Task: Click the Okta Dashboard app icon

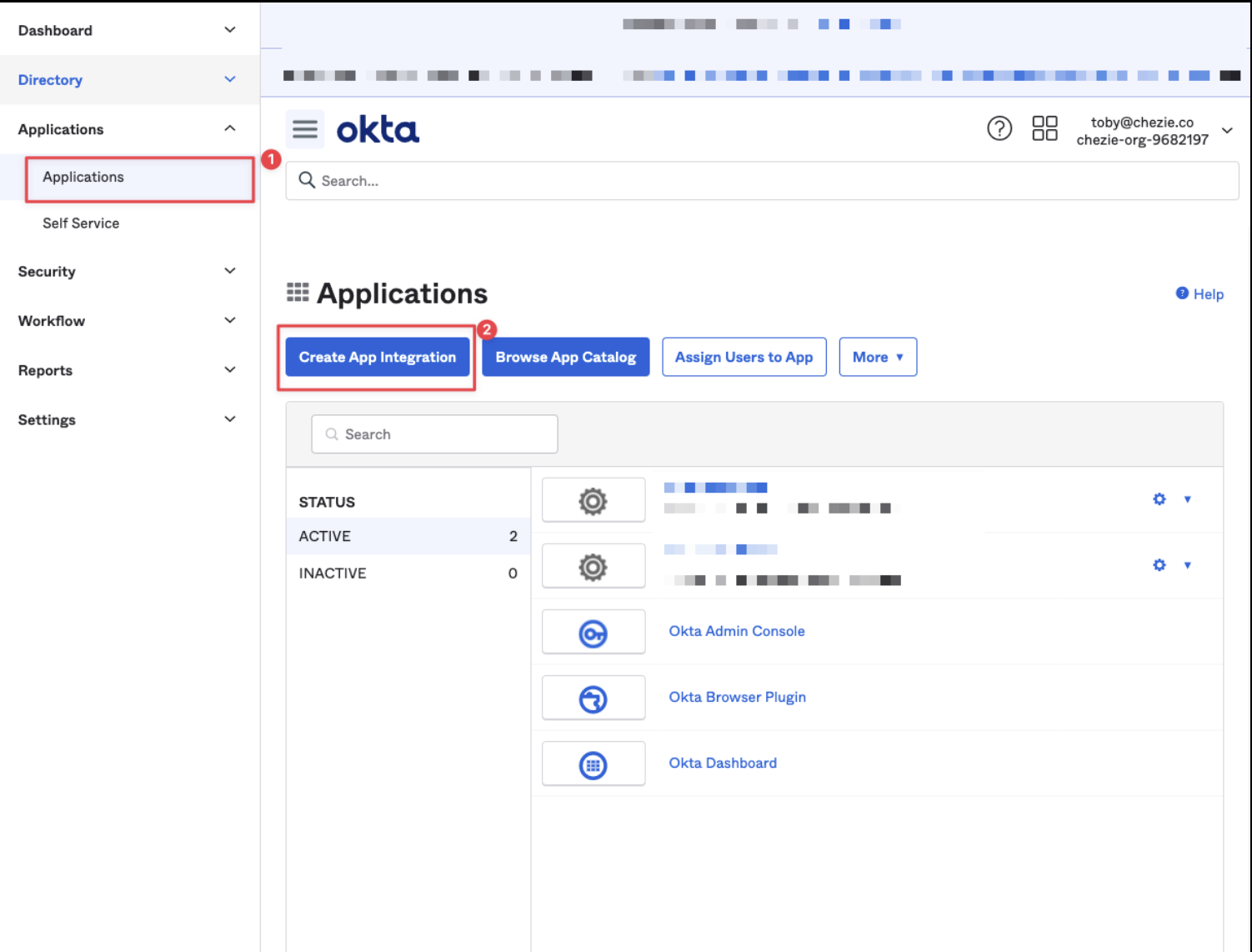Action: 593,764
